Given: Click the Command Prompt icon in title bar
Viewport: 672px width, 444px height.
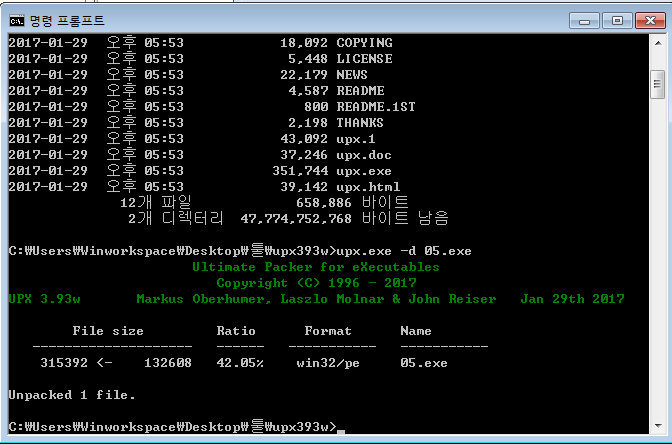Looking at the screenshot, I should tap(17, 19).
